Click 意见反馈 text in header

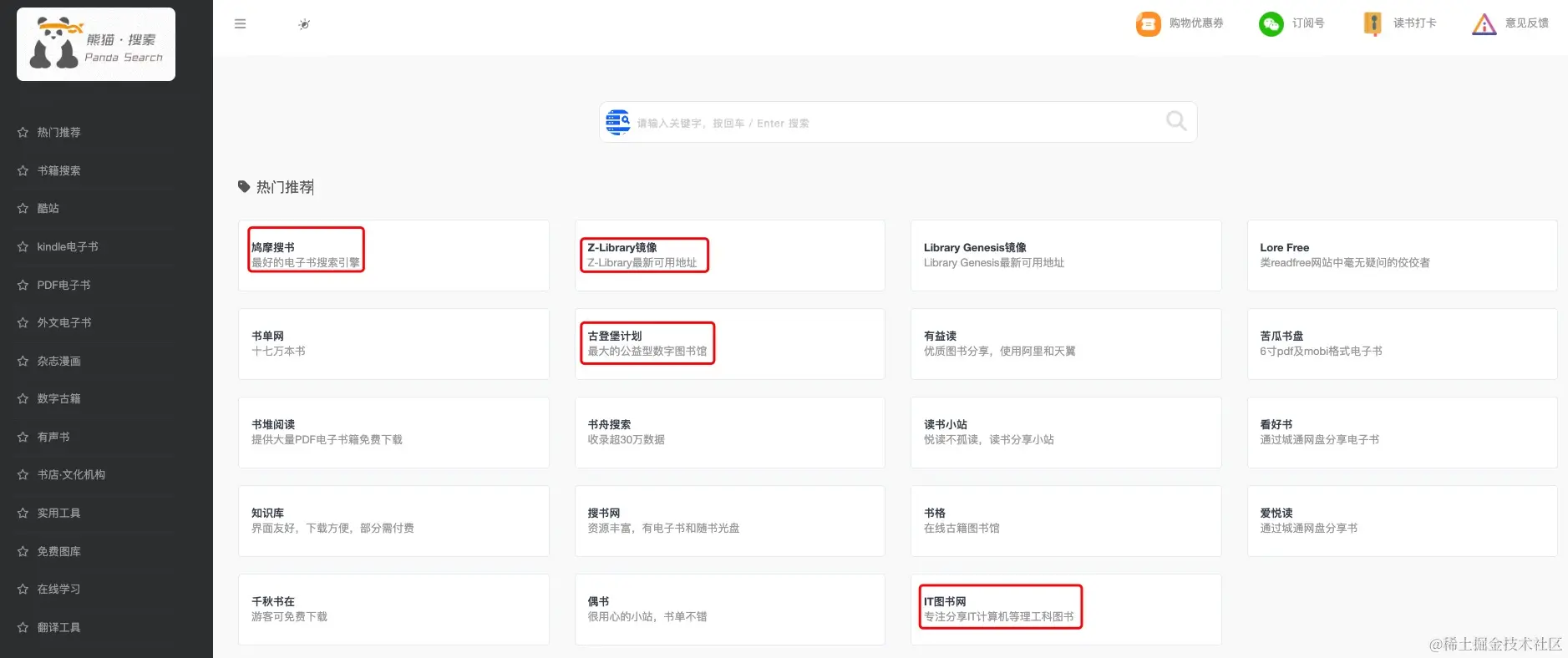(x=1527, y=23)
